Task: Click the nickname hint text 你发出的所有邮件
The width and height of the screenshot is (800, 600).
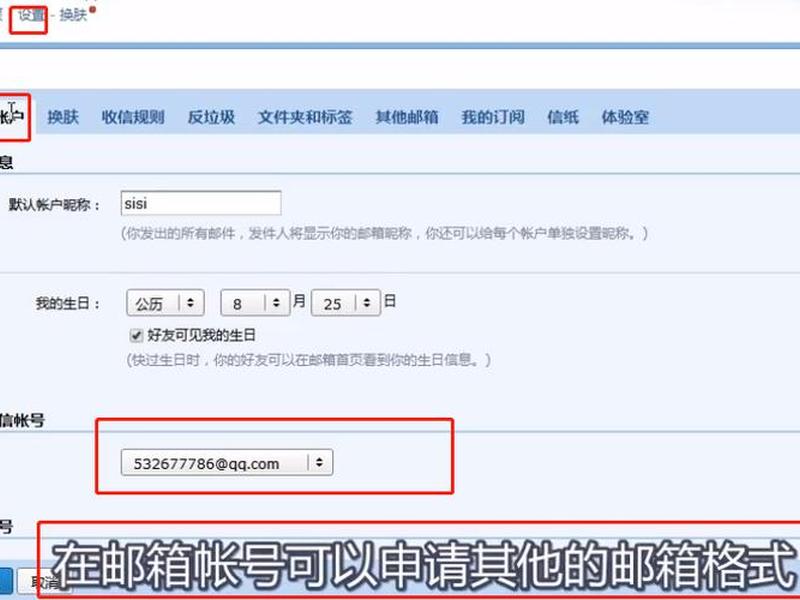Action: [x=385, y=233]
